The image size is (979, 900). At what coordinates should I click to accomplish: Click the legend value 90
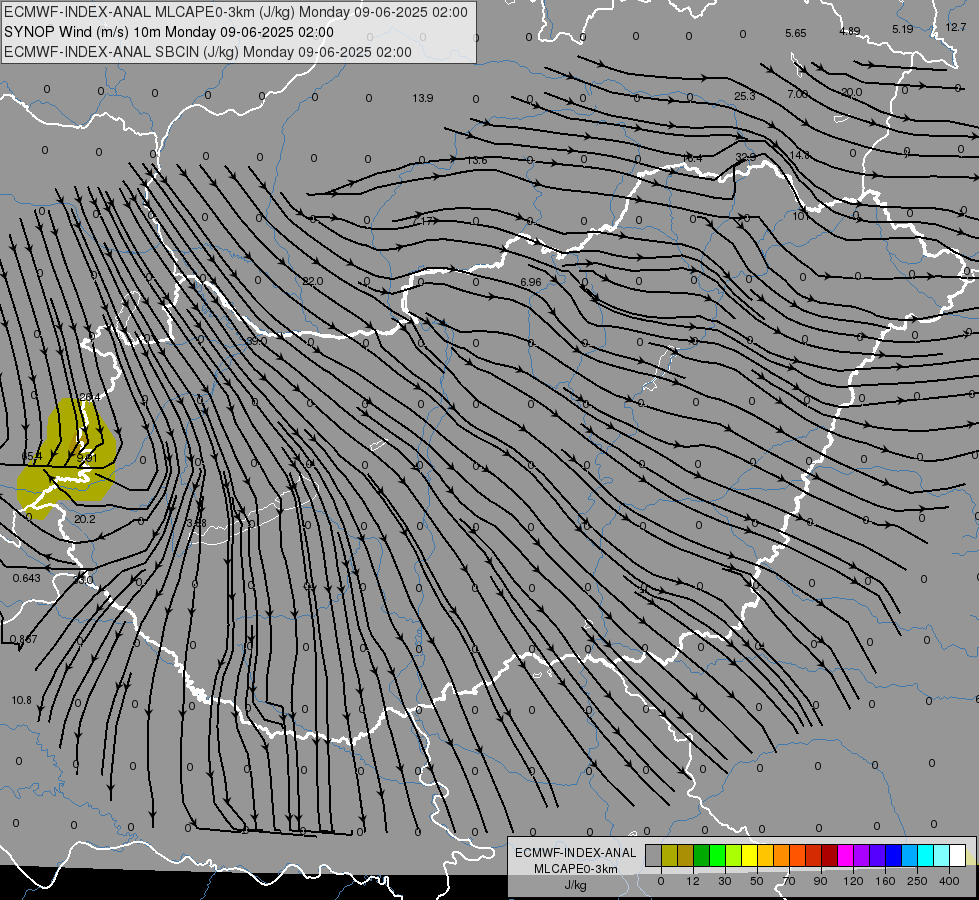click(820, 881)
